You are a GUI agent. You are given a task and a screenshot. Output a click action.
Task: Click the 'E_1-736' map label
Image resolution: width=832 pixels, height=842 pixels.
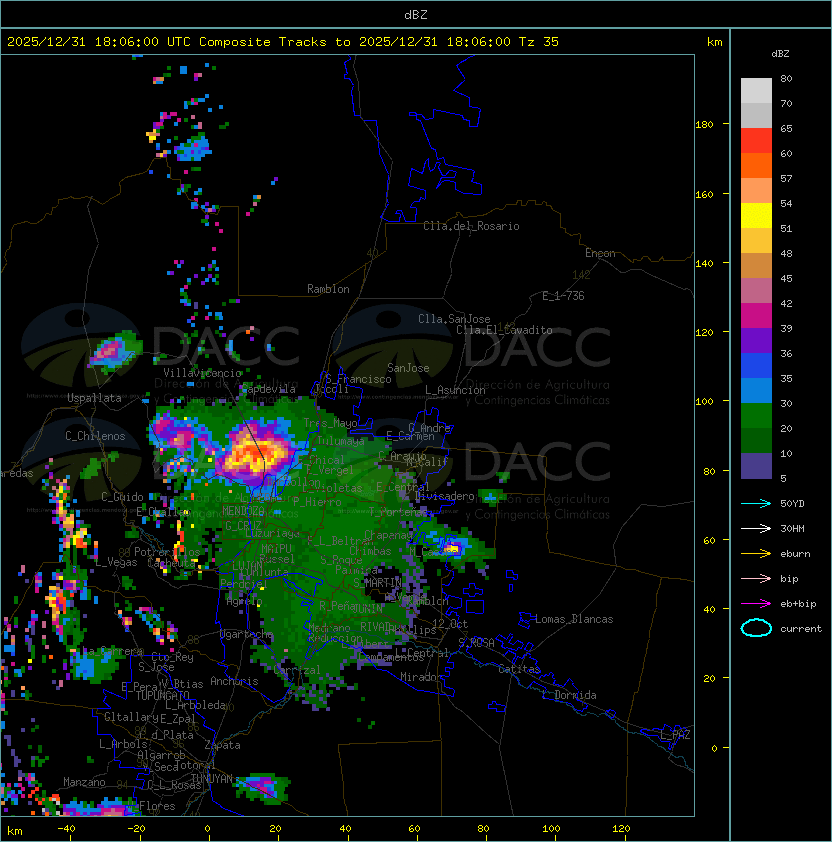coord(563,296)
